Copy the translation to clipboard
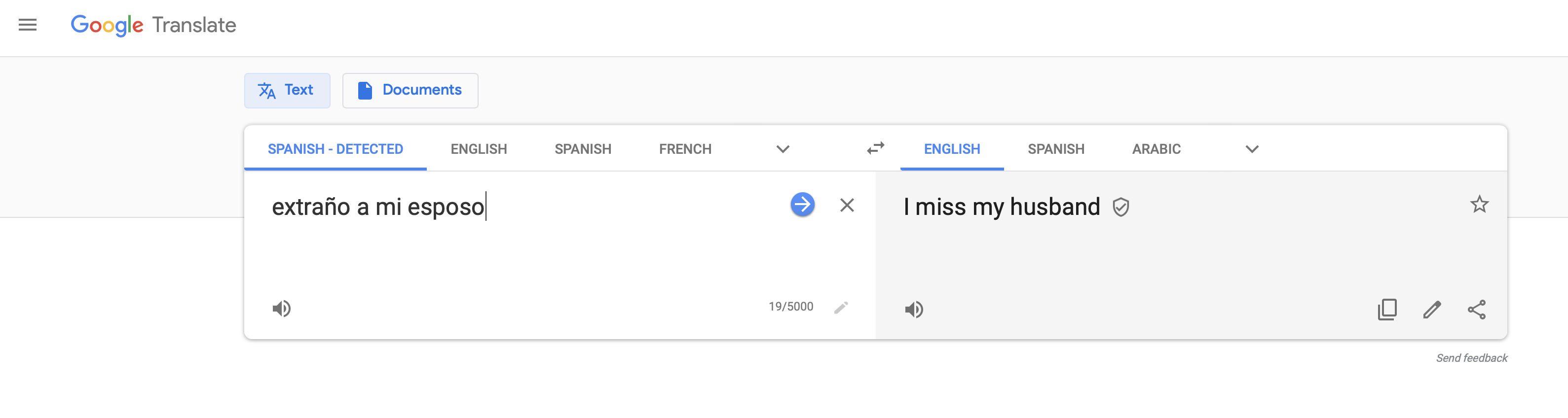This screenshot has height=418, width=1568. click(1387, 310)
